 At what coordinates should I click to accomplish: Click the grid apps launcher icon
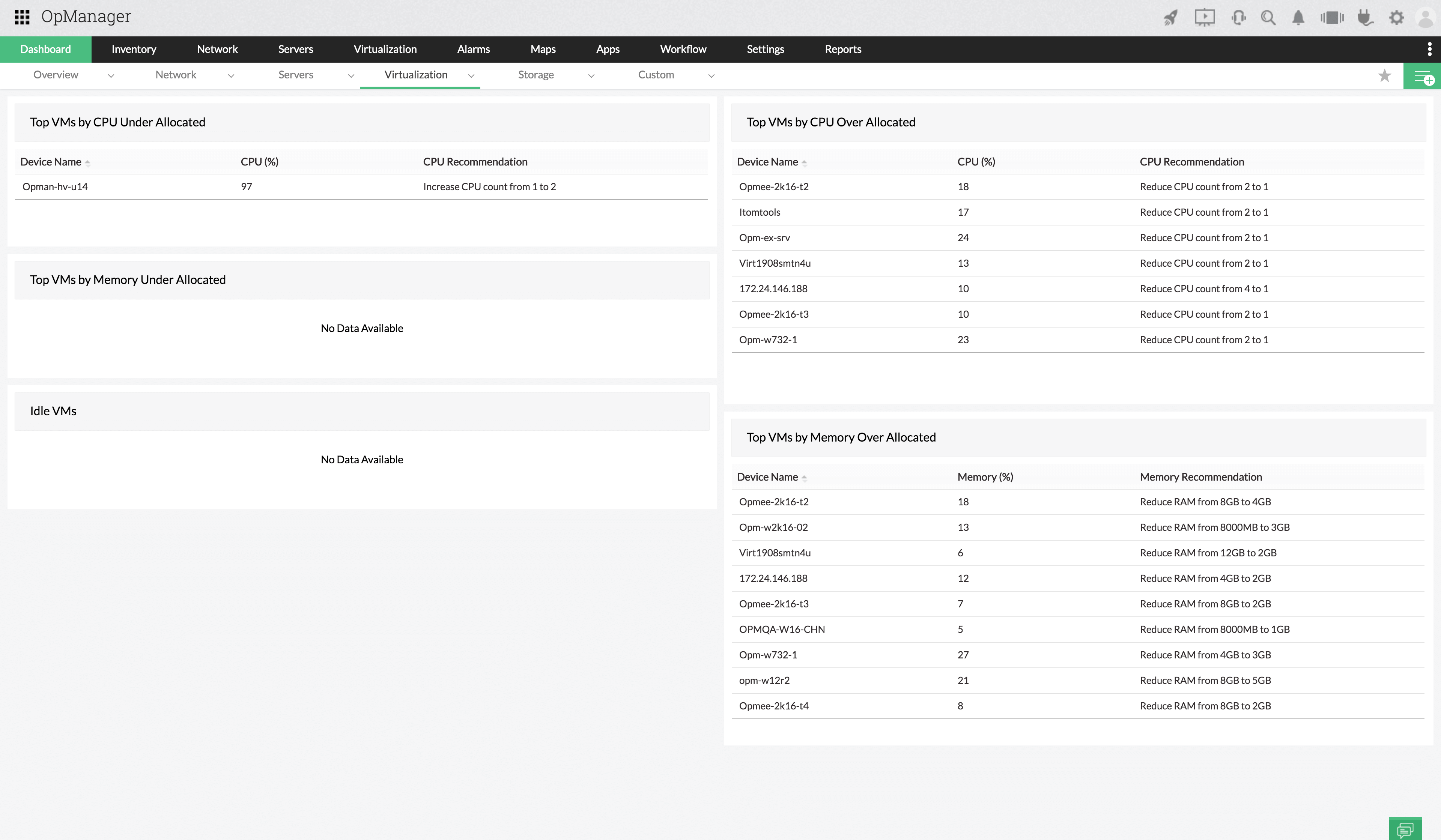22,17
